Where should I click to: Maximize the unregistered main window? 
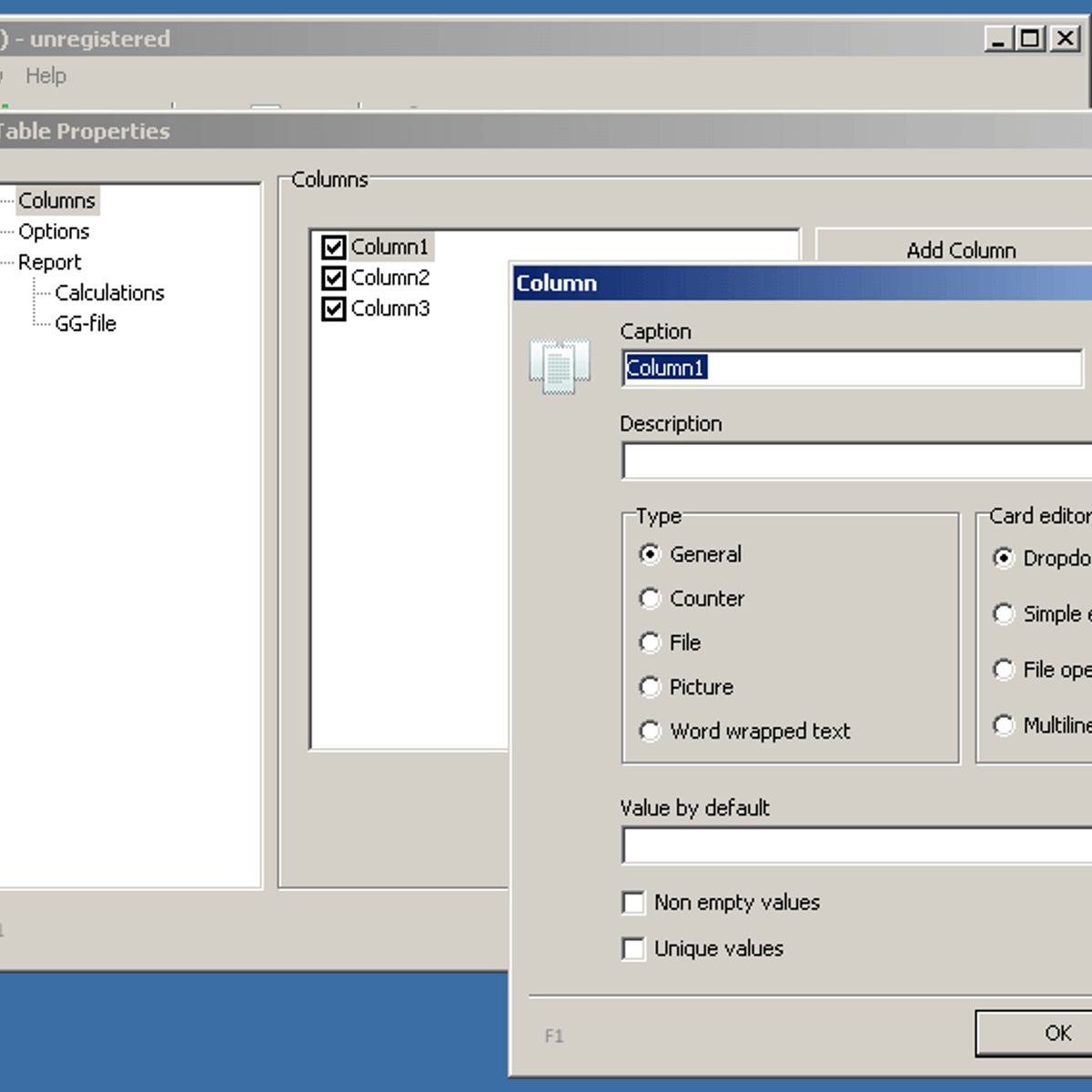coord(1031,38)
